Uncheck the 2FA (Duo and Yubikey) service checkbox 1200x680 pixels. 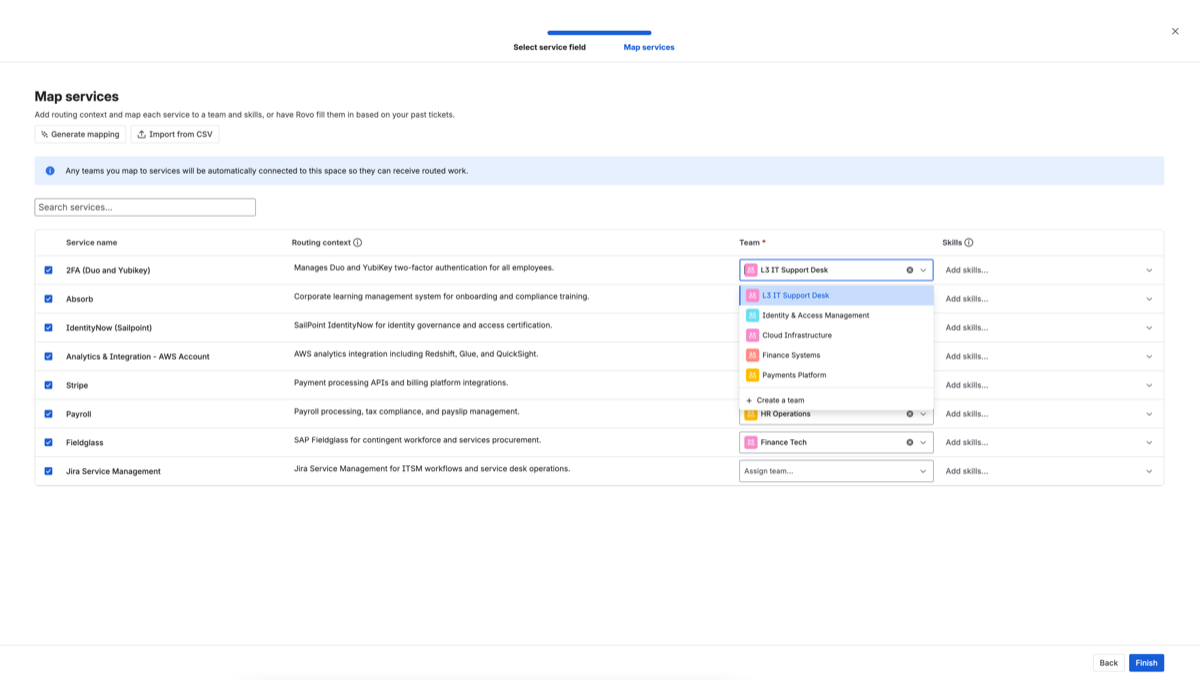(48, 270)
